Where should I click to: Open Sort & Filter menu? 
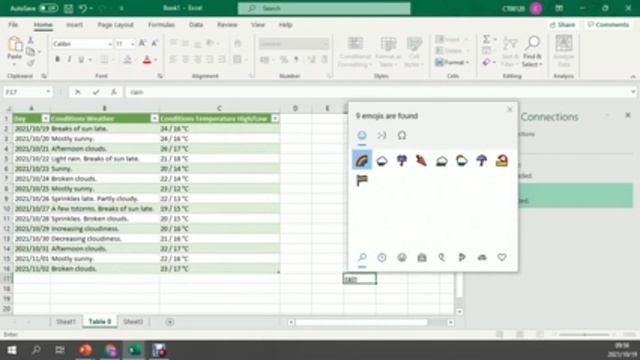(x=510, y=52)
